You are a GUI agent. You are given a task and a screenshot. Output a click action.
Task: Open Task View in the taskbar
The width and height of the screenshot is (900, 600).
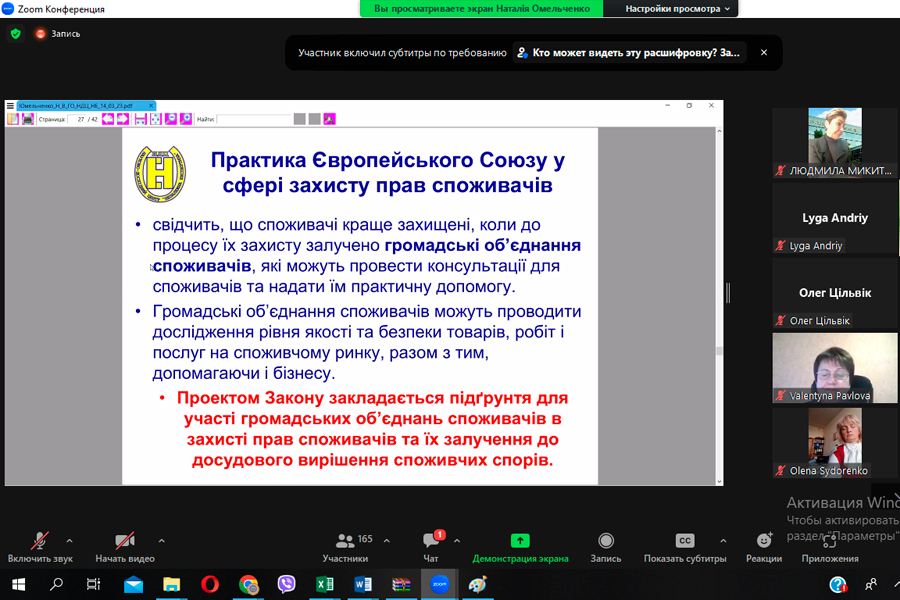93,584
